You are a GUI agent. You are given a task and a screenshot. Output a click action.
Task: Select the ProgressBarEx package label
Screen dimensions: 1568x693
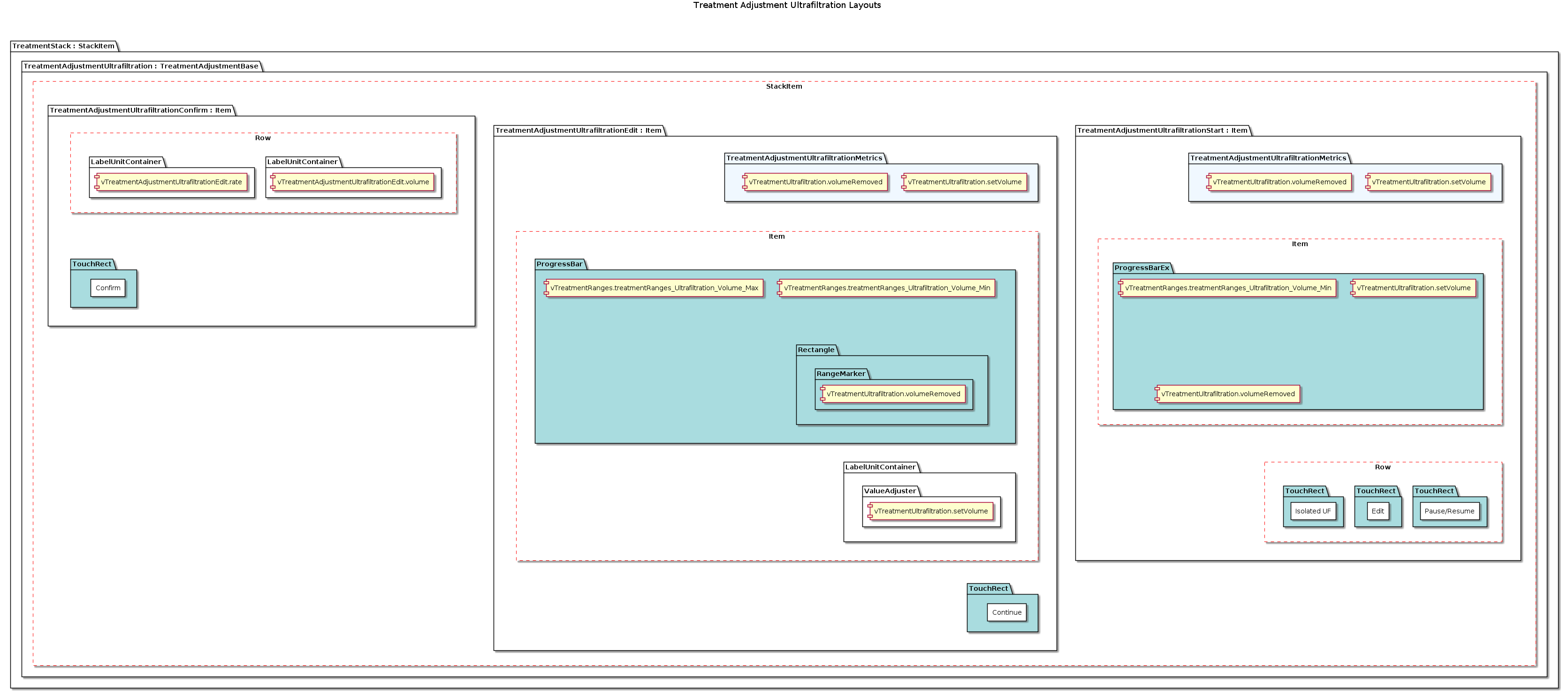coord(1142,268)
